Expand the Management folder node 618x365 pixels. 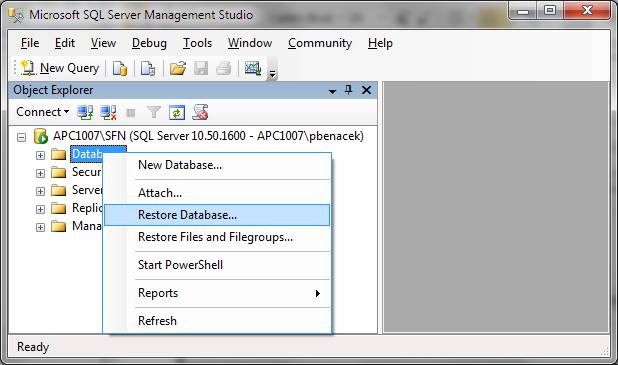tap(40, 227)
